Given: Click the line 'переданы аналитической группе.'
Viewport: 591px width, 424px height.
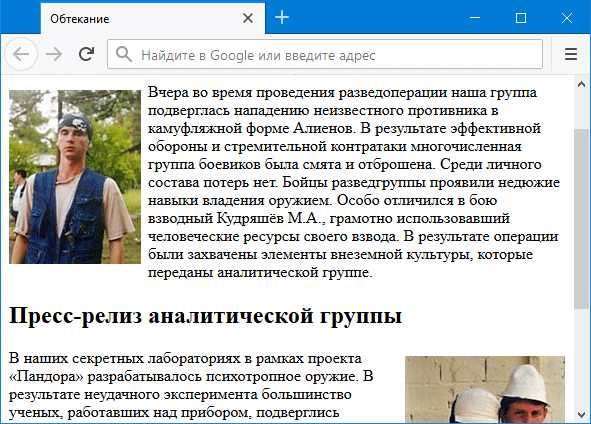Looking at the screenshot, I should (x=260, y=272).
